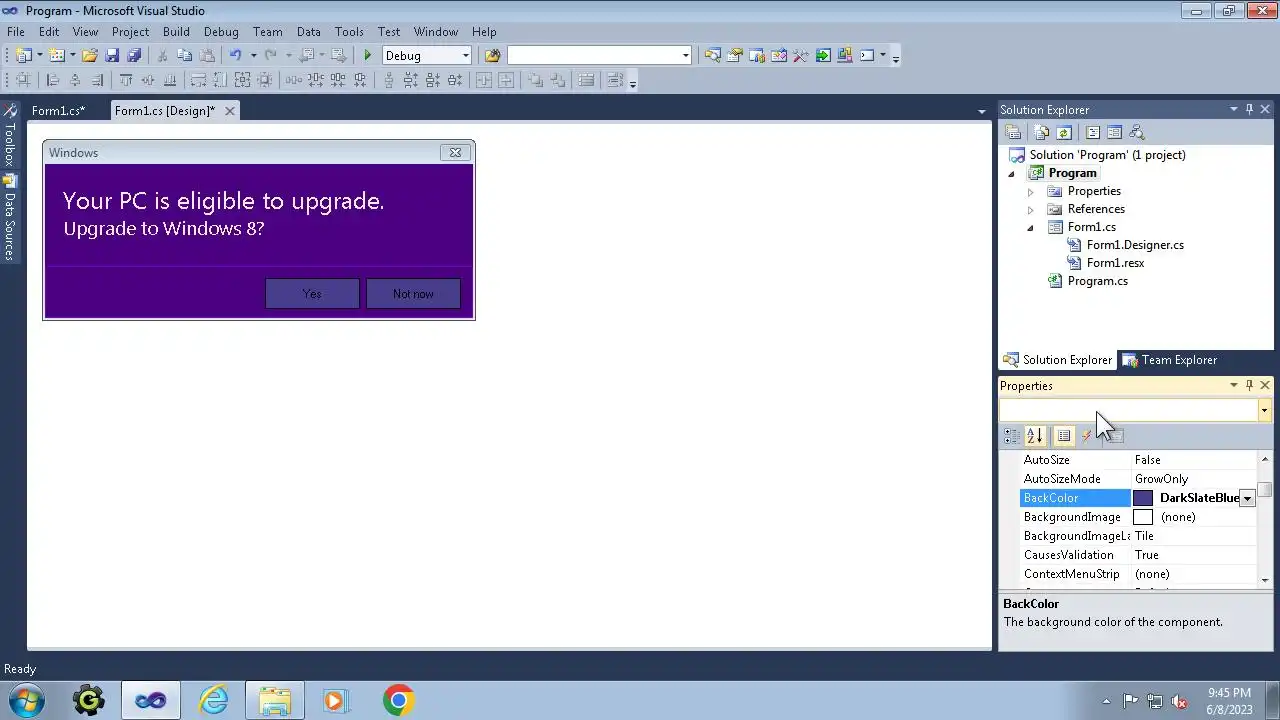Click the Align Lefts layout icon
The image size is (1280, 720).
click(52, 80)
